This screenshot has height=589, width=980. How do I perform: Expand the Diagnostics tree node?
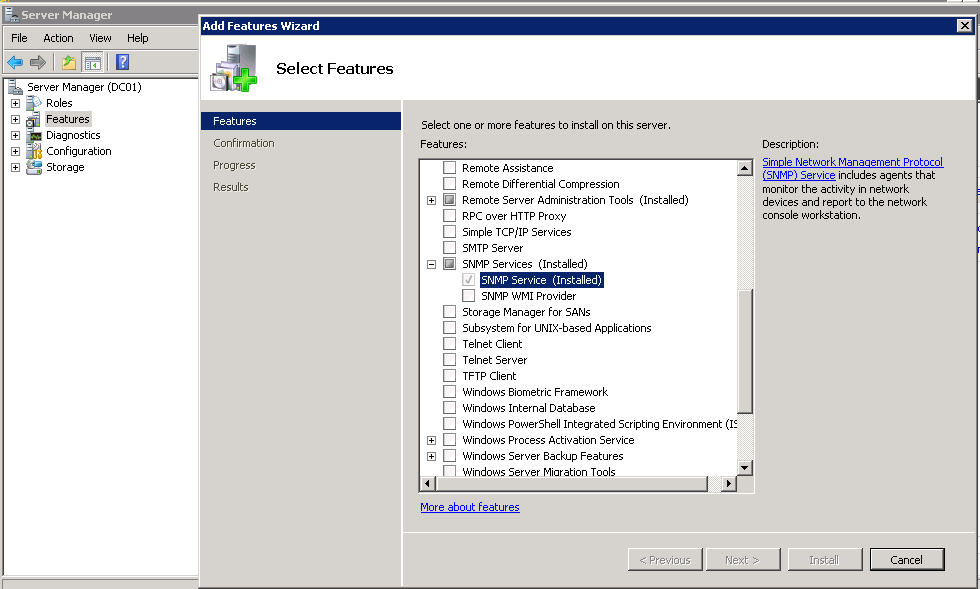pos(16,135)
